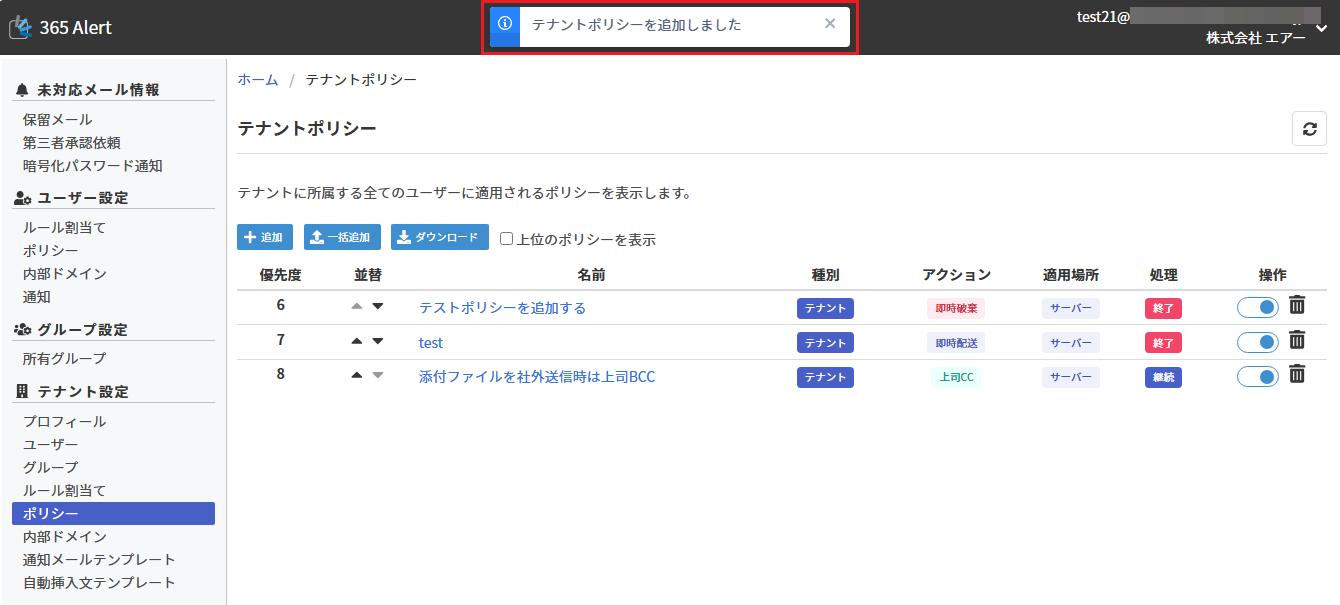Viewport: 1340px width, 605px height.
Task: Click the refresh icon button
Action: [x=1309, y=129]
